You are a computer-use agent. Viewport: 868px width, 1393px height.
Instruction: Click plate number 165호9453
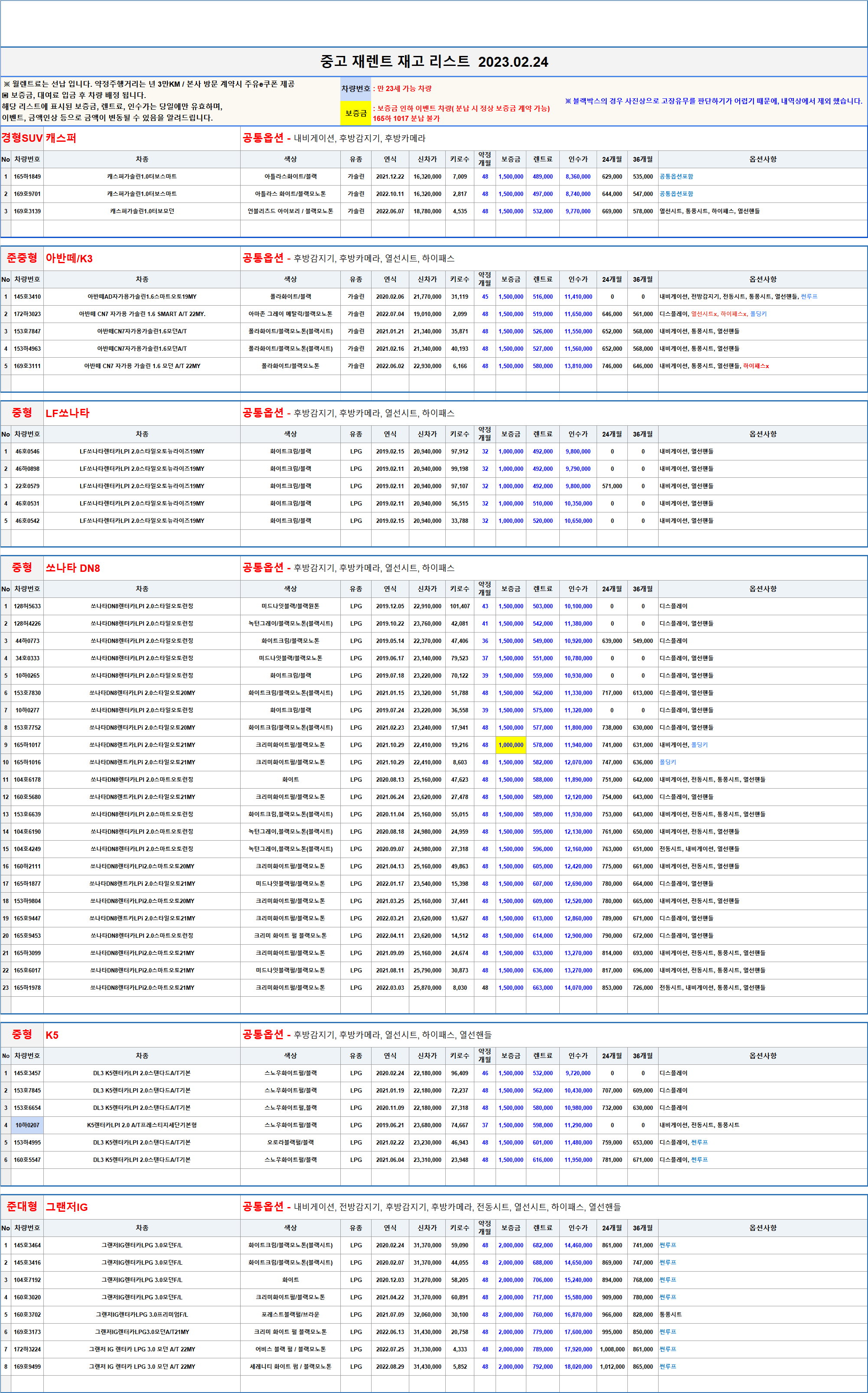28,936
